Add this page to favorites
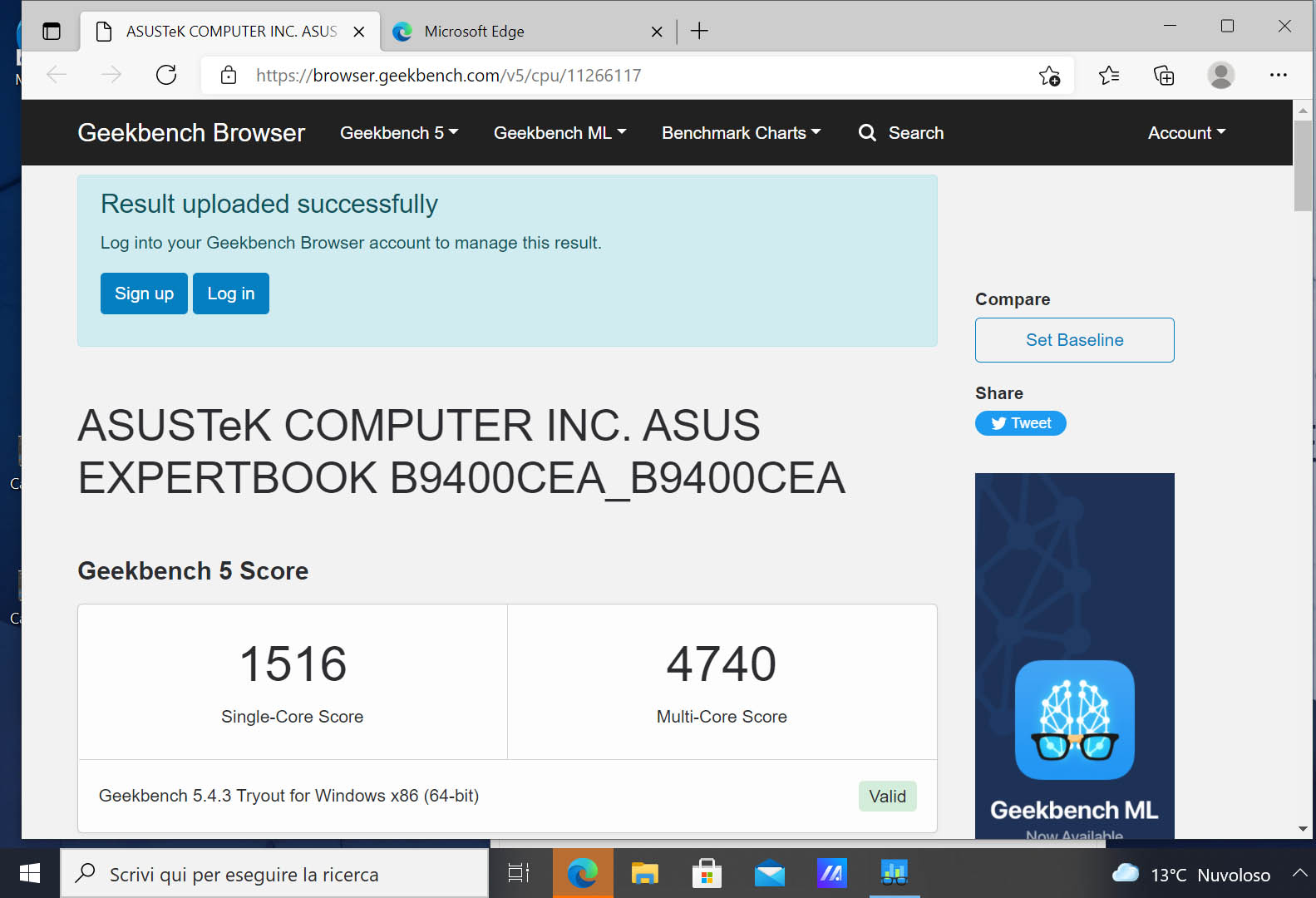The height and width of the screenshot is (898, 1316). click(x=1049, y=76)
